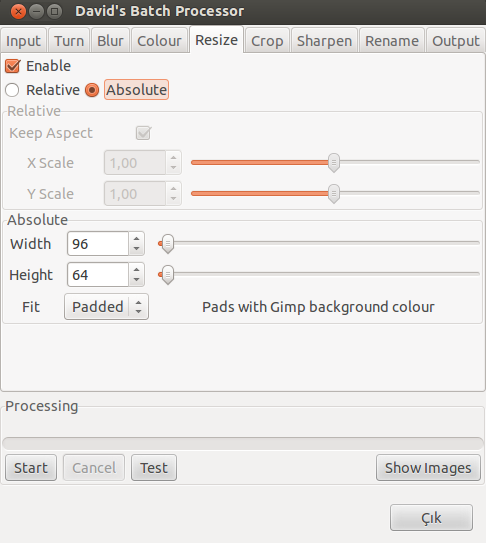The width and height of the screenshot is (486, 543).
Task: Open the Output tab
Action: pos(456,41)
